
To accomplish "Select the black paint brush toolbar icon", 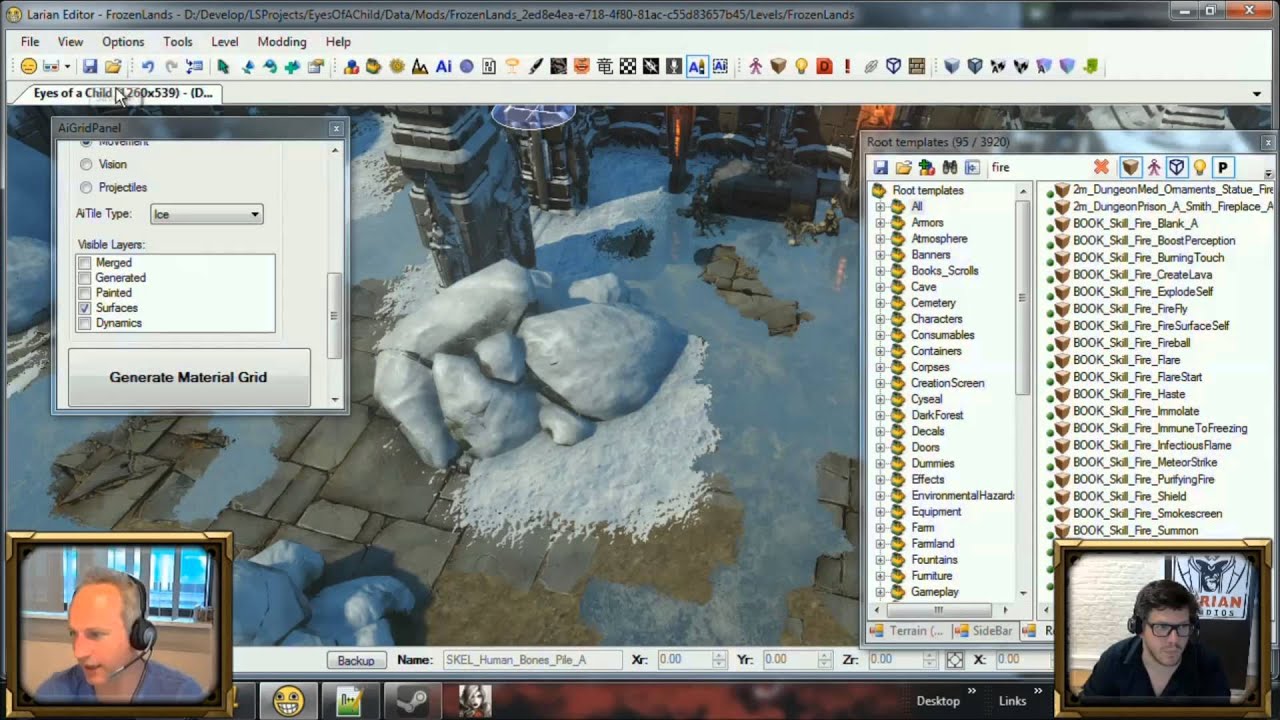I will pos(535,66).
